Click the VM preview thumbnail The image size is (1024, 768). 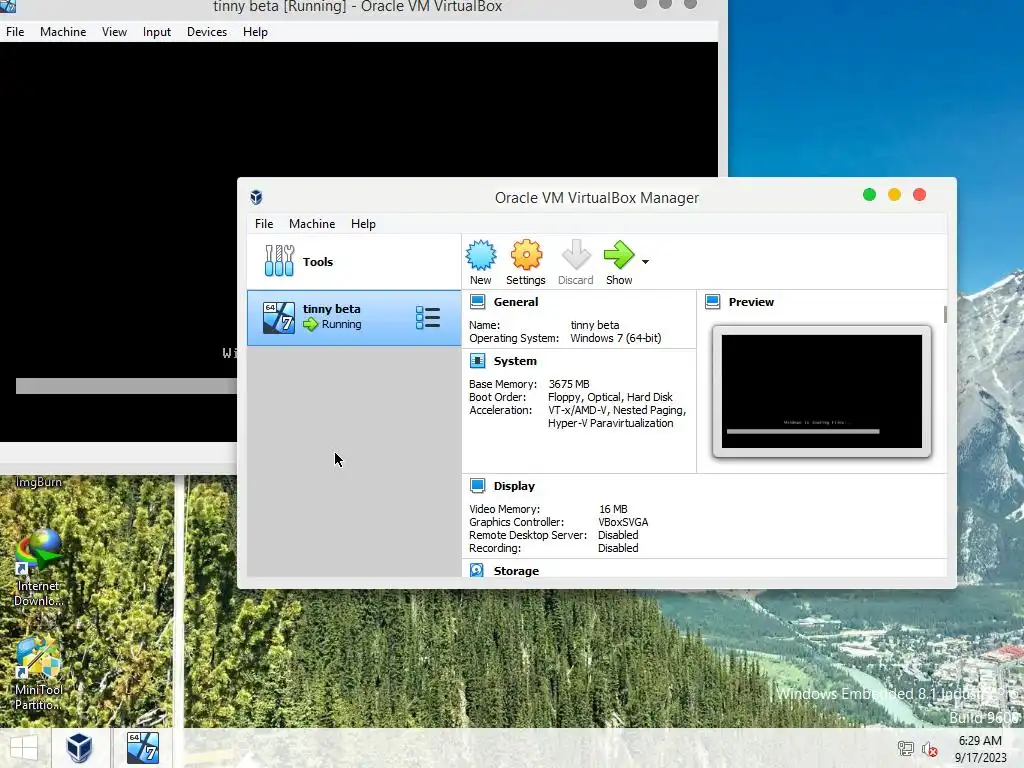[x=822, y=391]
